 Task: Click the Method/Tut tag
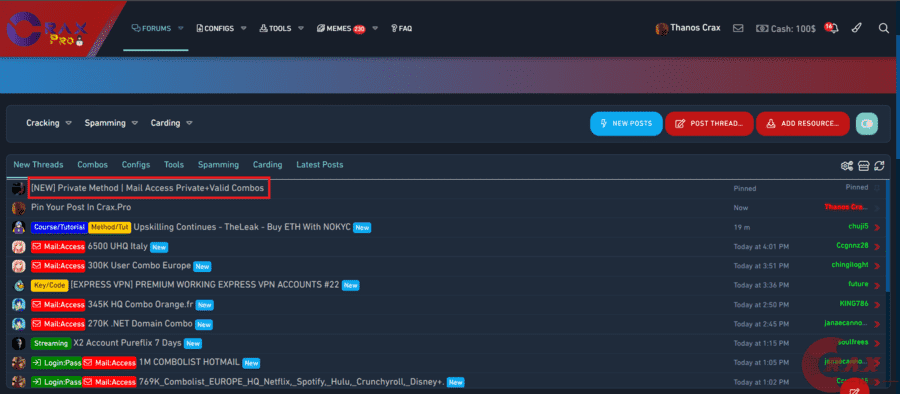(110, 227)
